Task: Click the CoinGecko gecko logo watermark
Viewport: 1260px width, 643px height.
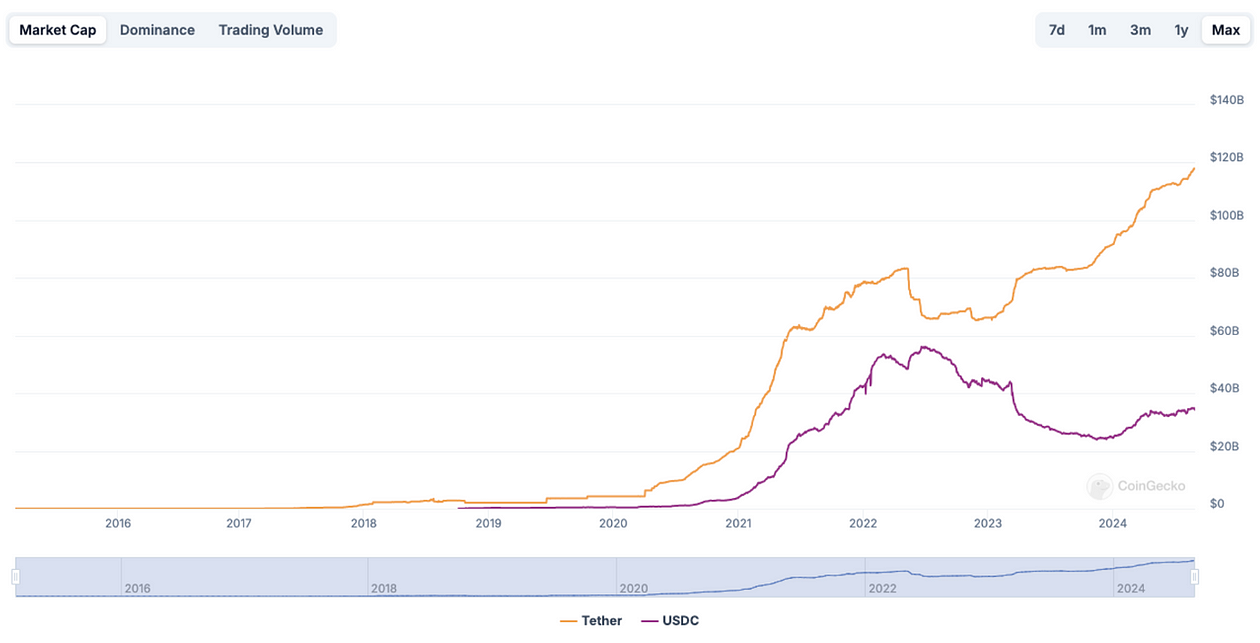Action: (1100, 487)
